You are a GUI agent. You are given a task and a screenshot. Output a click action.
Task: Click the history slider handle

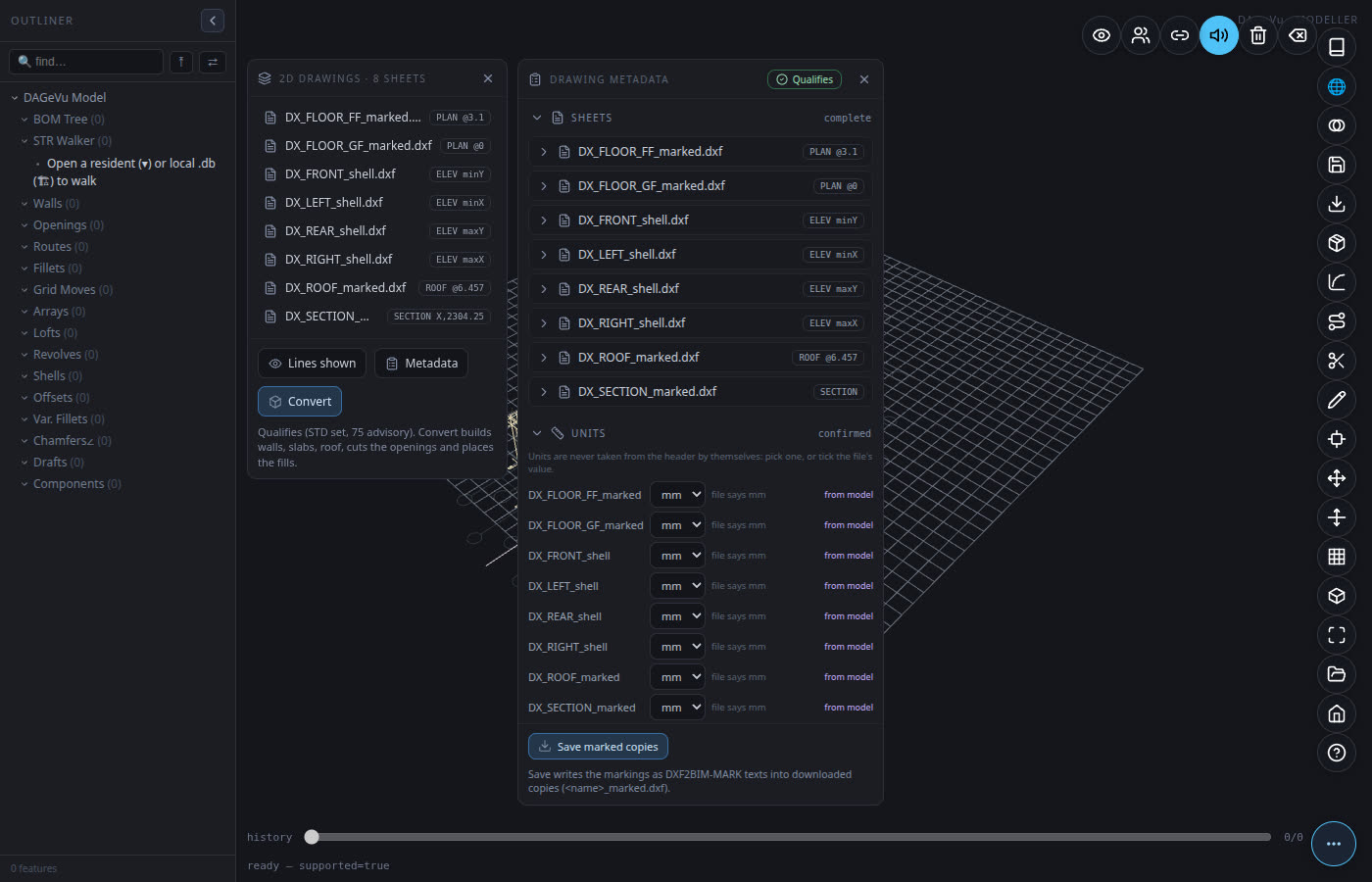[312, 837]
